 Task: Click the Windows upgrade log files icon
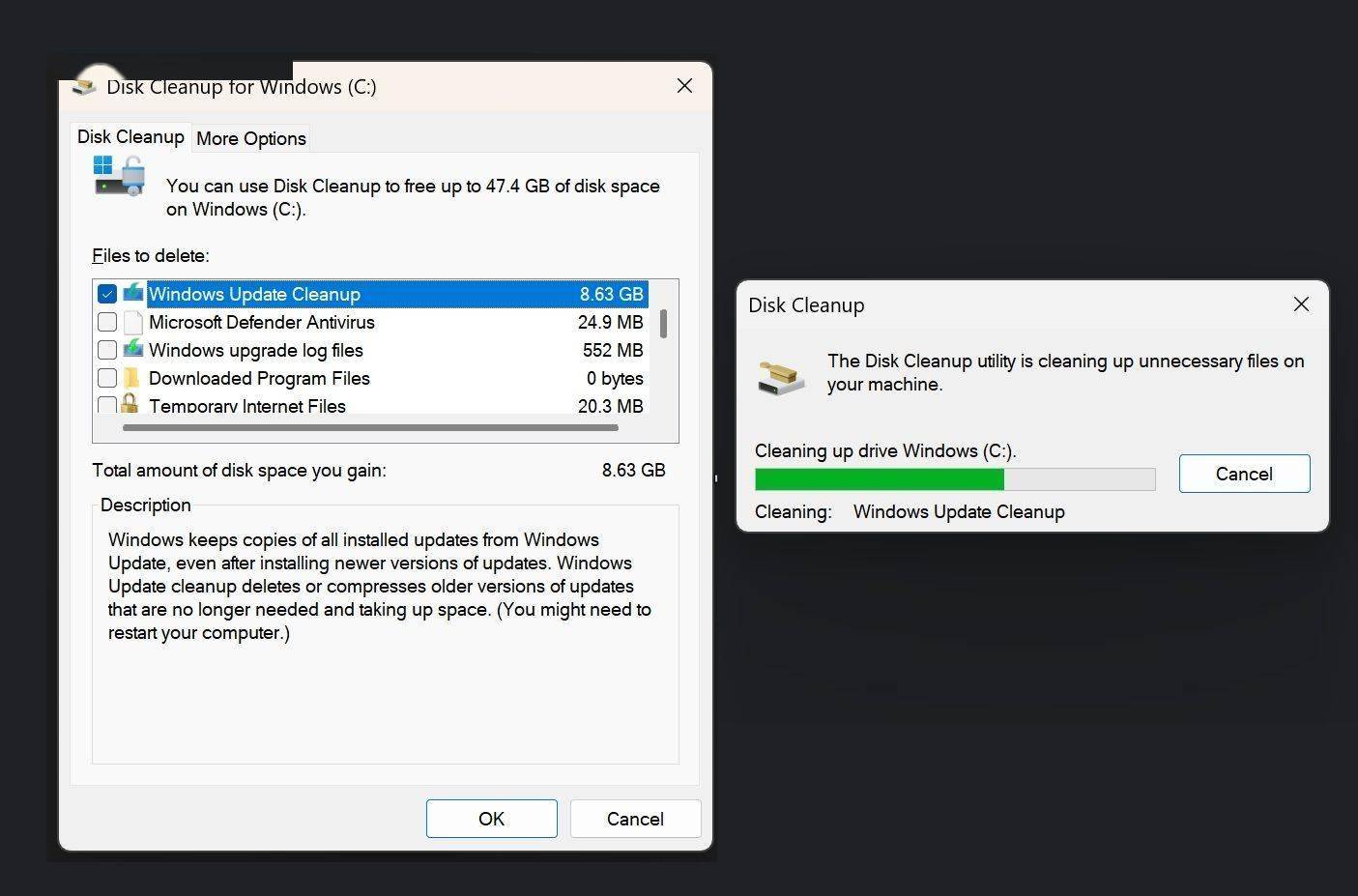tap(133, 350)
